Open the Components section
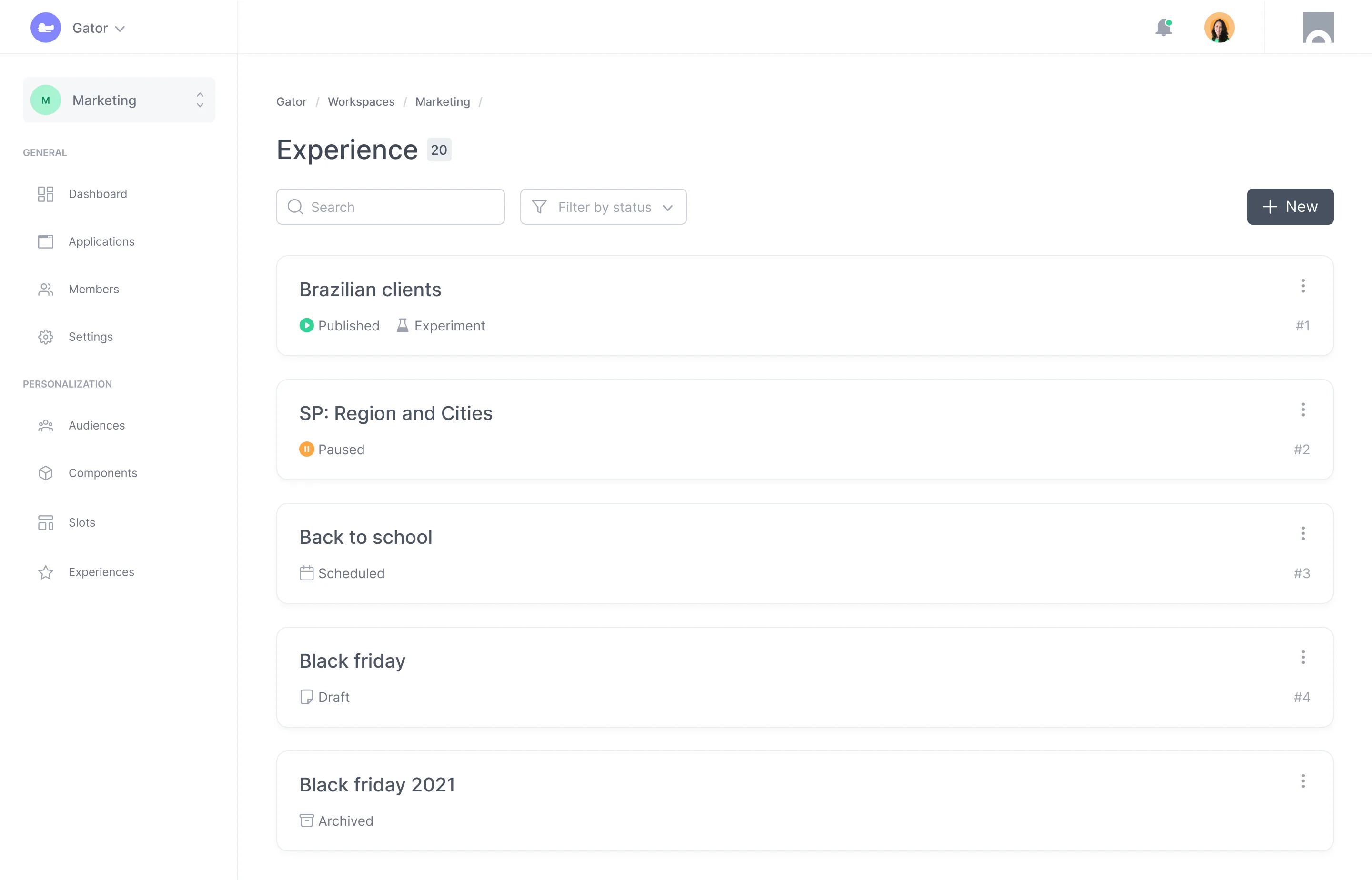The height and width of the screenshot is (880, 1372). click(x=103, y=472)
